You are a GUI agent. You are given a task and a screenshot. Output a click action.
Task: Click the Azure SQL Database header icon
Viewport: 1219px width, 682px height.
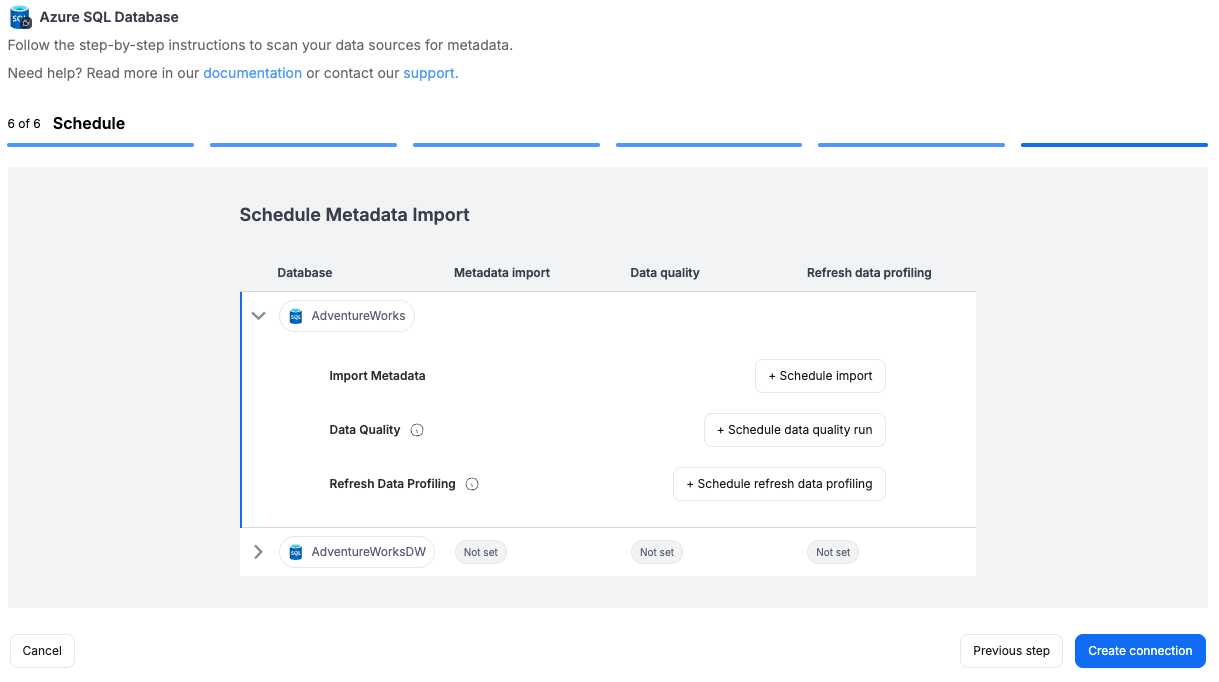coord(20,17)
